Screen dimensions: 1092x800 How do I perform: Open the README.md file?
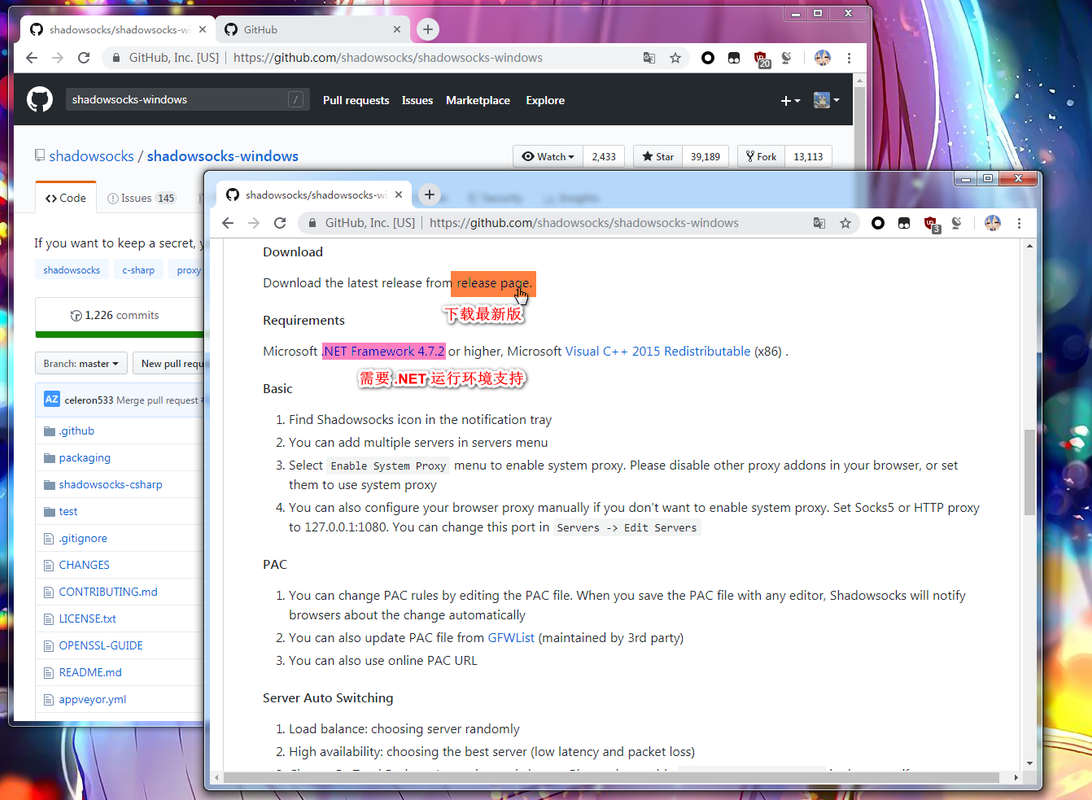[x=90, y=673]
